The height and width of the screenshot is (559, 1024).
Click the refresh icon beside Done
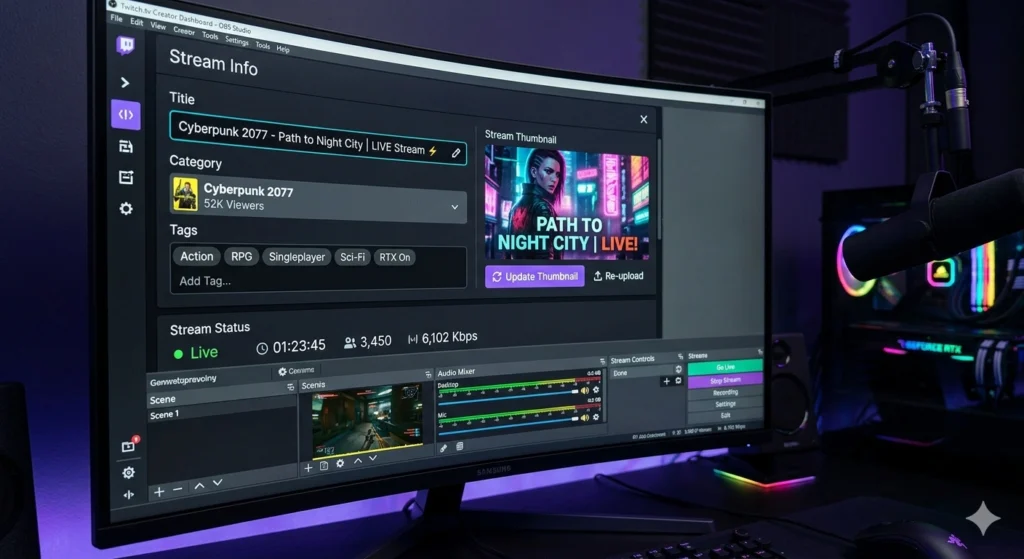[x=679, y=369]
